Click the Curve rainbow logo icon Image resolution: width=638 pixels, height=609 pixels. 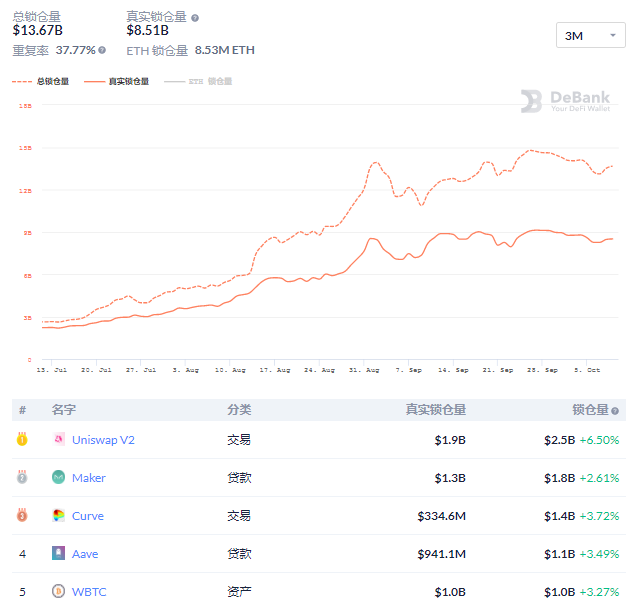click(x=59, y=515)
